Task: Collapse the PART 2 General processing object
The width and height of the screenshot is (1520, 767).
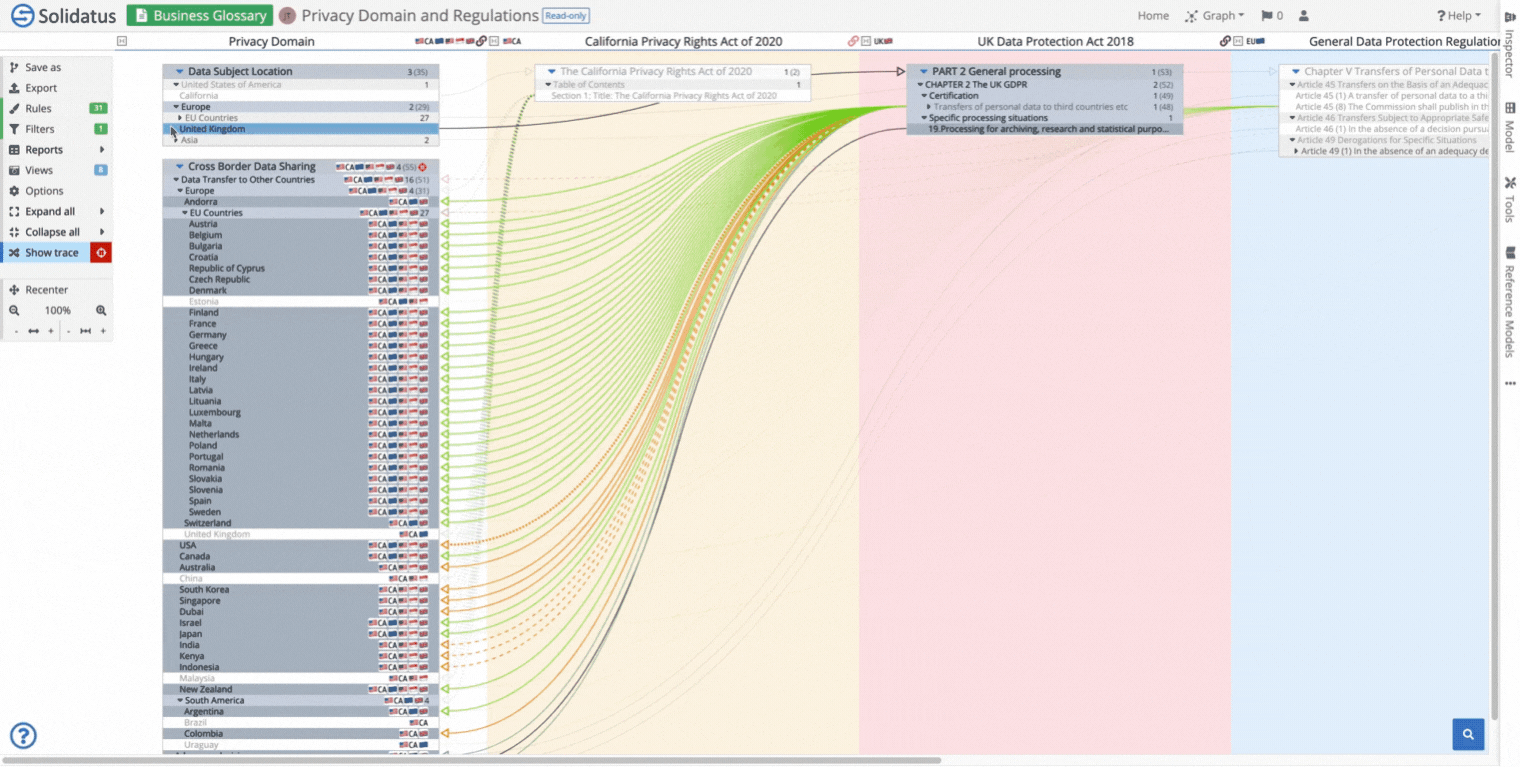Action: (924, 72)
